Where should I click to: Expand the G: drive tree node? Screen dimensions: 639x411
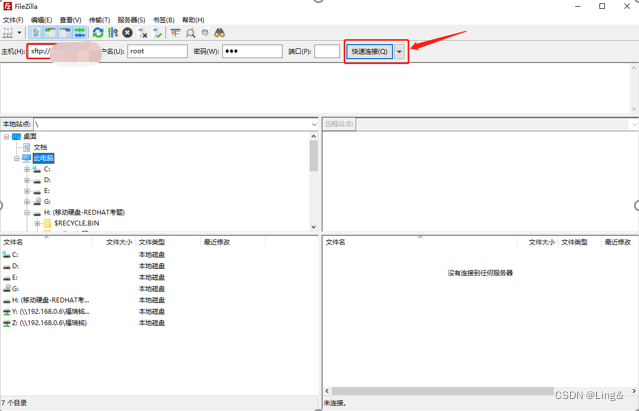click(x=27, y=202)
